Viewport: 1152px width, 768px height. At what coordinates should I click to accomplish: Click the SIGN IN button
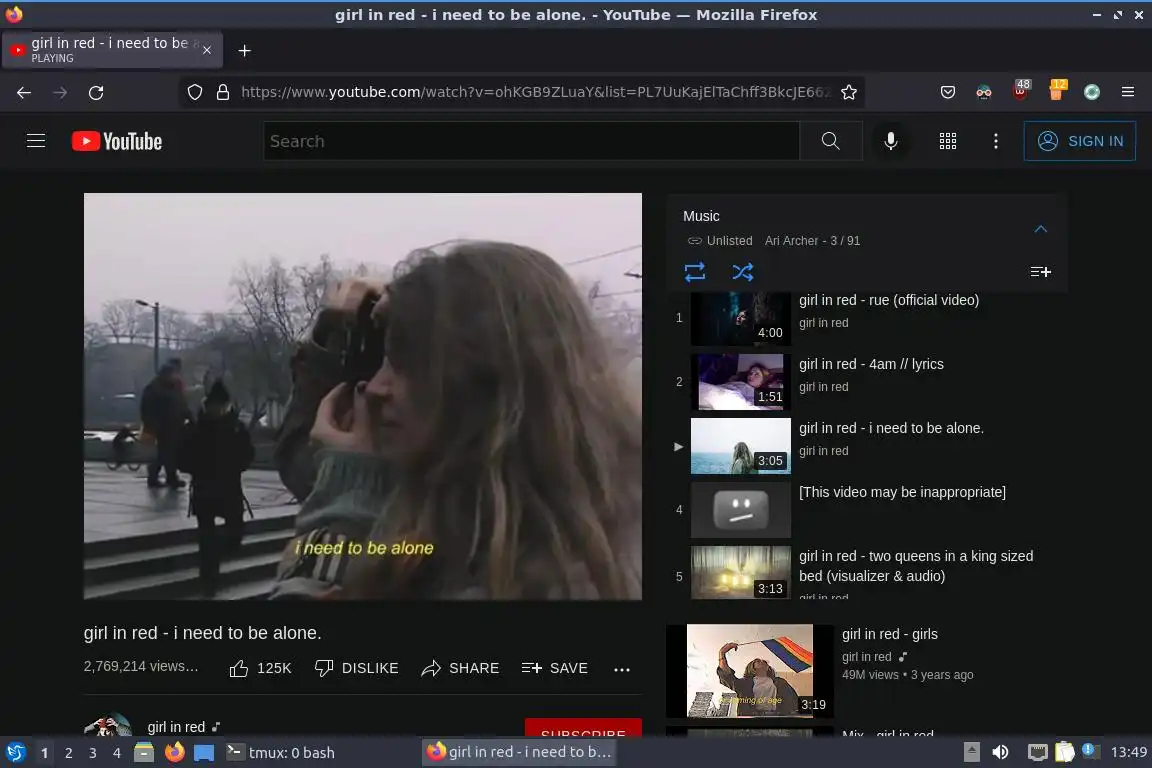1079,141
